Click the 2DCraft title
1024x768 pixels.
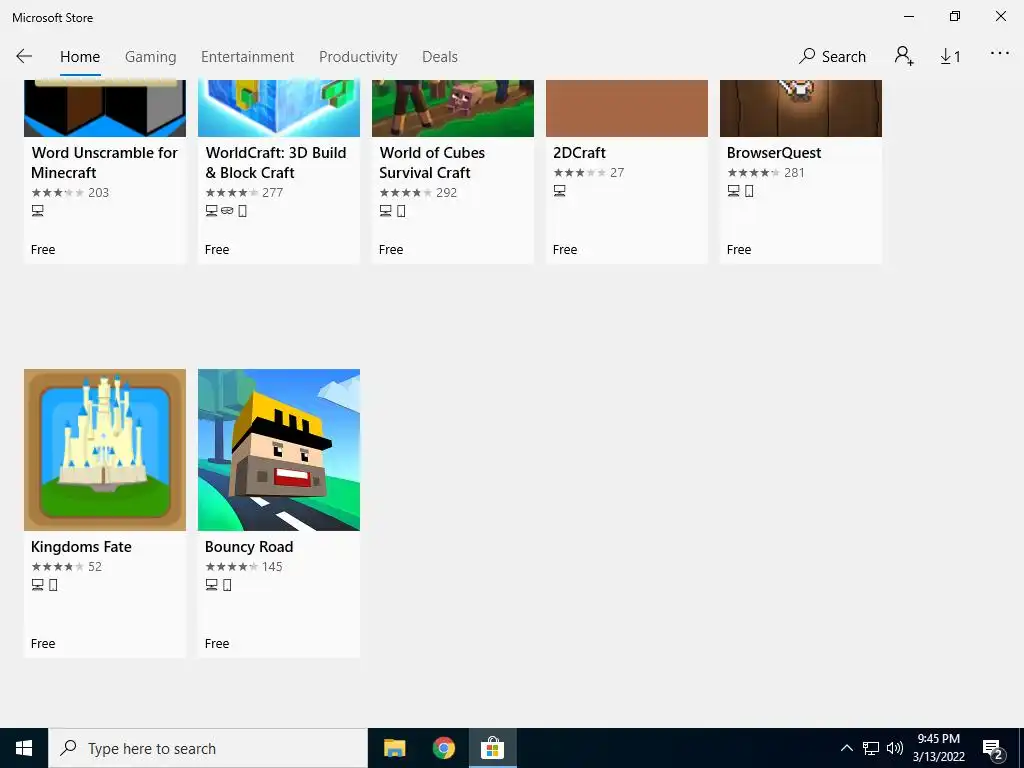[x=579, y=153]
